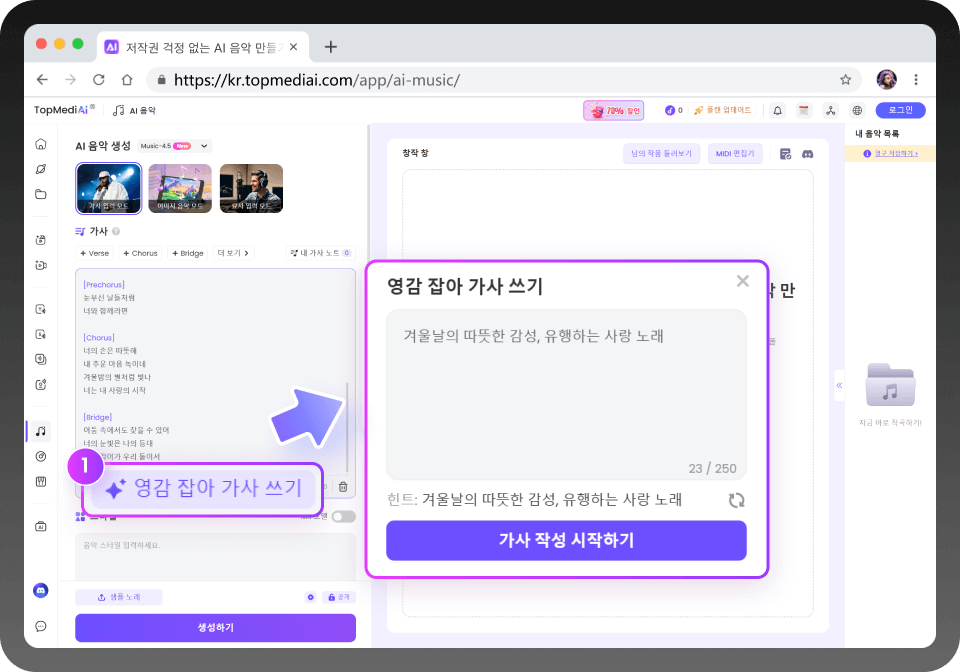Expand 더 보기 lyric section options

coord(230,253)
